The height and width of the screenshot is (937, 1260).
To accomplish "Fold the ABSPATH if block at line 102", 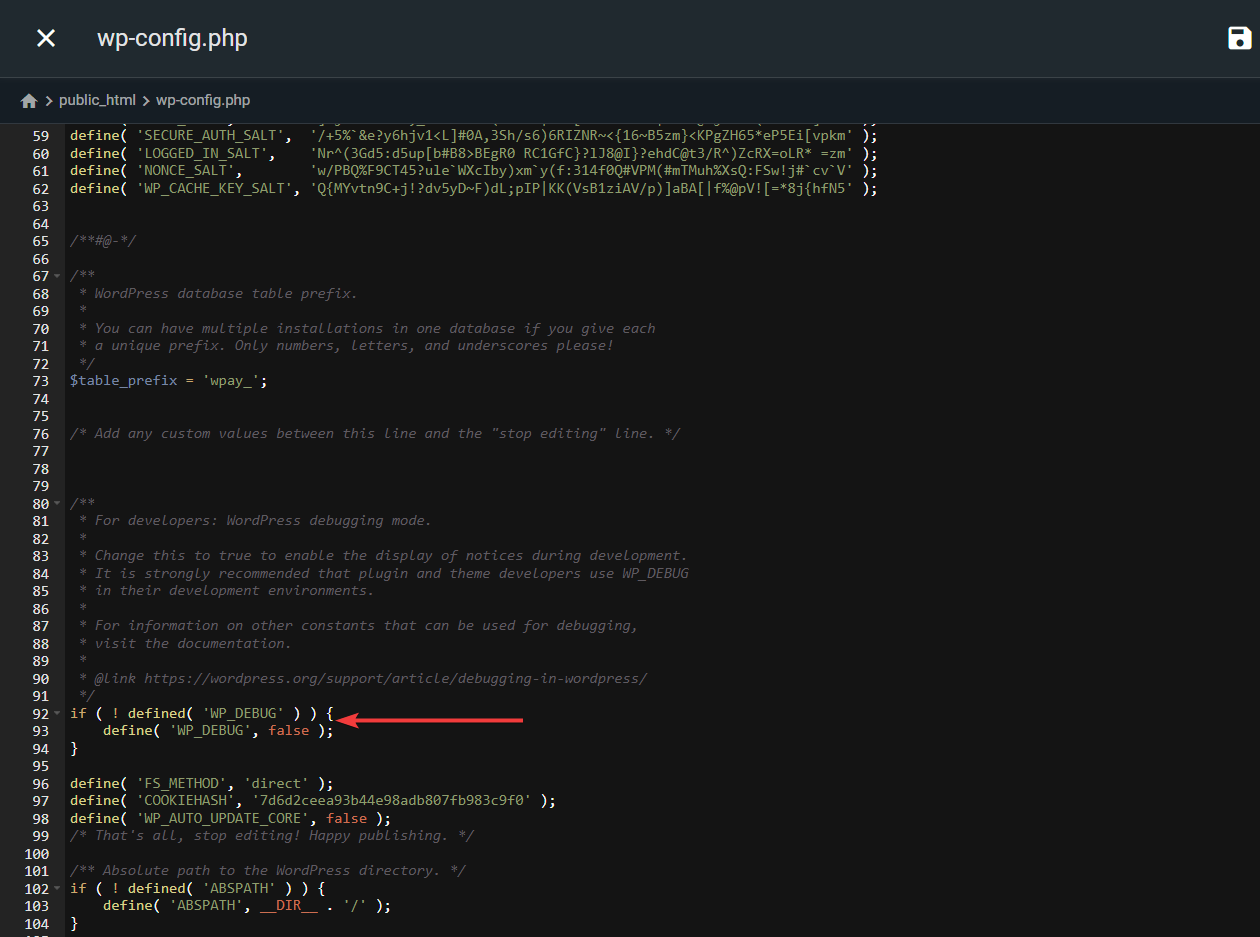I will coord(57,889).
